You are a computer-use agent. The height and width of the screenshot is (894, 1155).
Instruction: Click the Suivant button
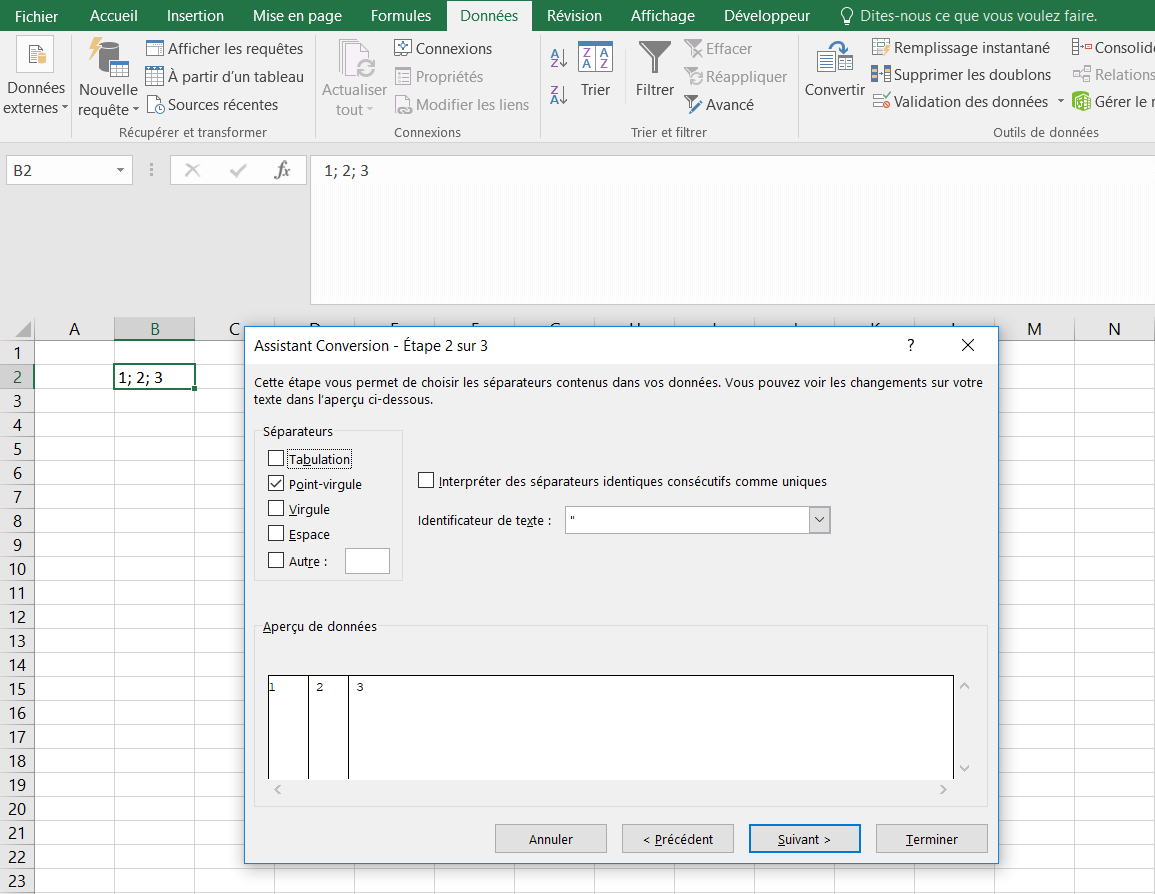(804, 839)
